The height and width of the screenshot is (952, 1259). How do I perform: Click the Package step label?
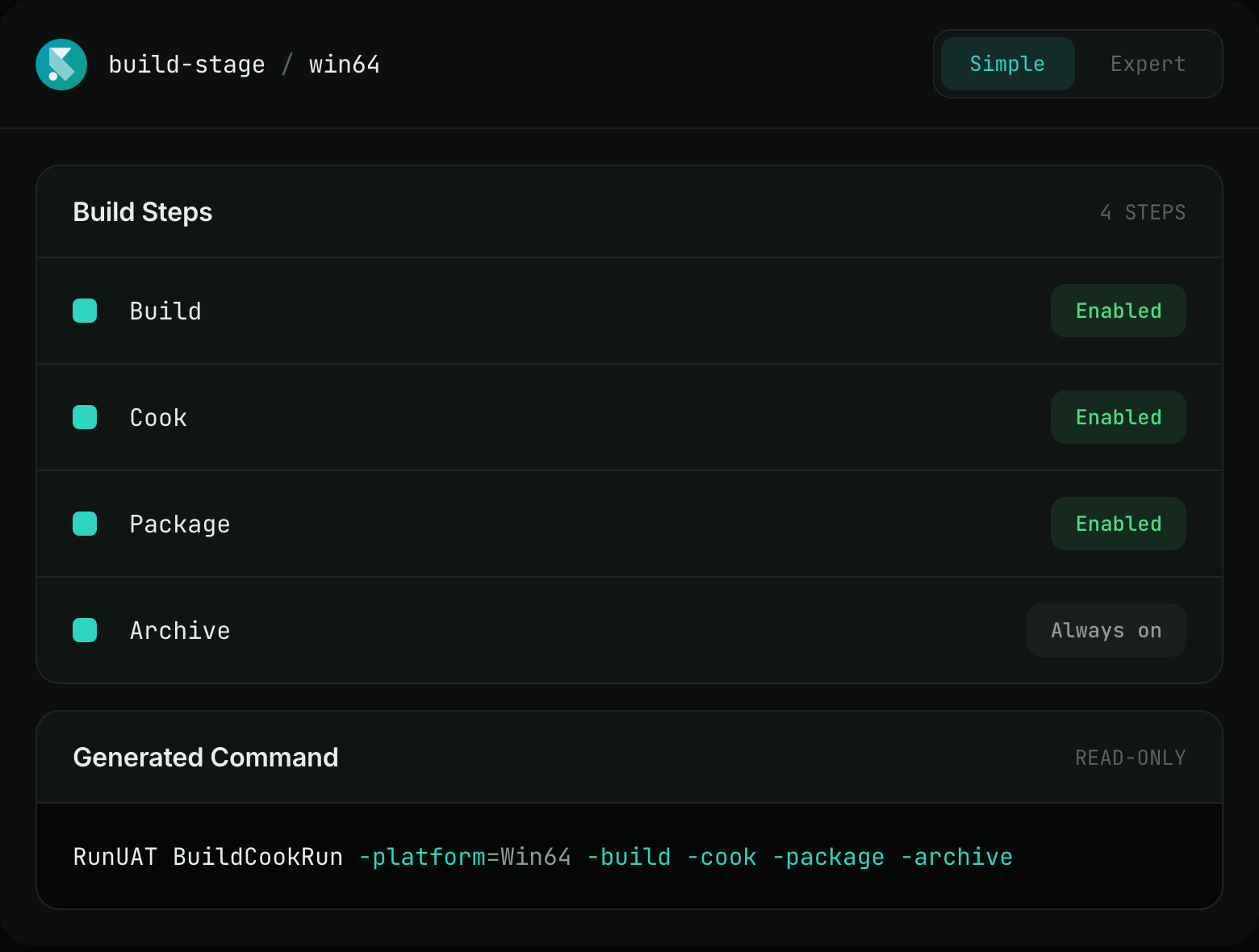tap(180, 524)
